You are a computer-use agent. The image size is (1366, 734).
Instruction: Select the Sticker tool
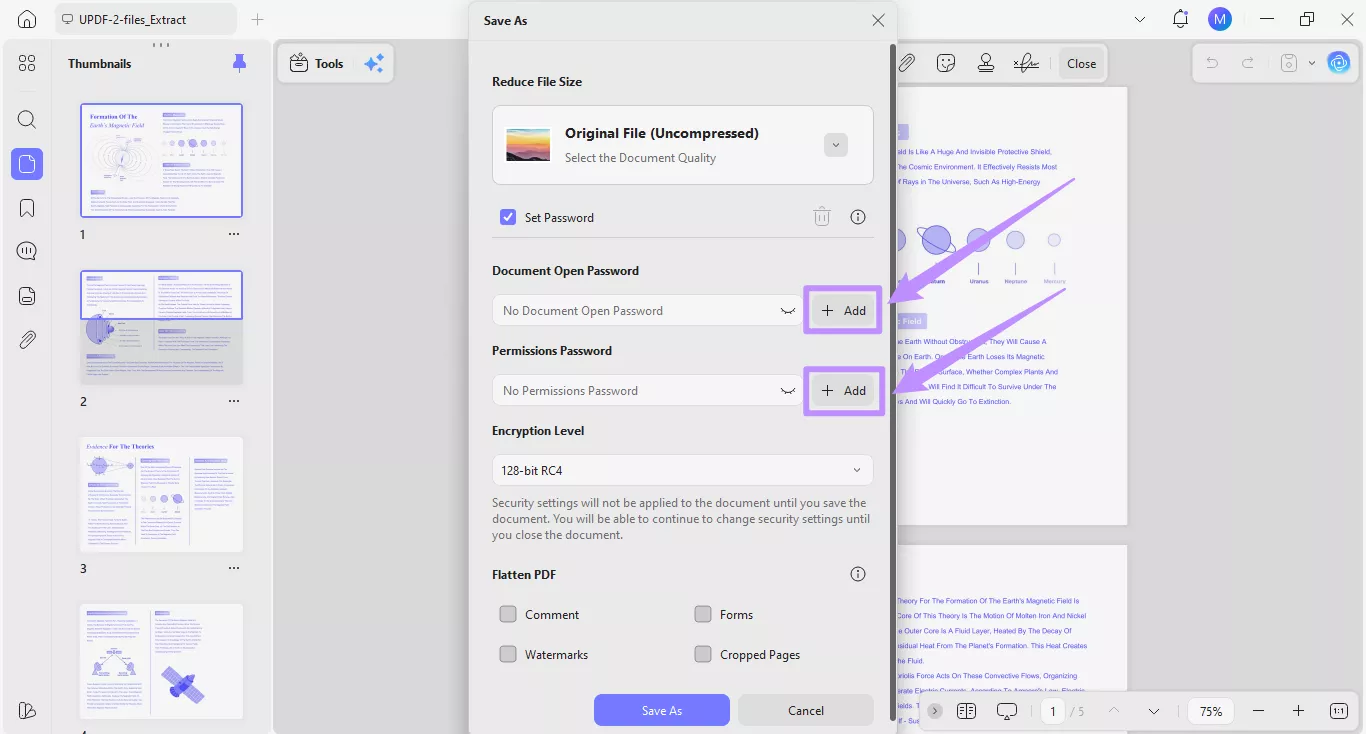pyautogui.click(x=946, y=62)
